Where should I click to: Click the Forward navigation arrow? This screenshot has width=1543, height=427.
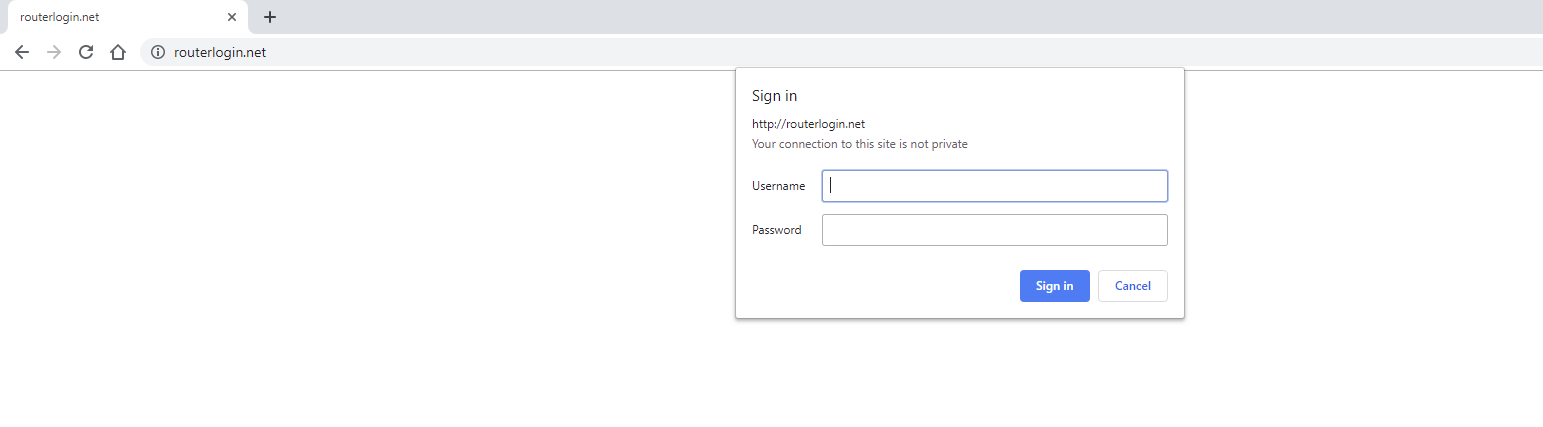[x=54, y=52]
